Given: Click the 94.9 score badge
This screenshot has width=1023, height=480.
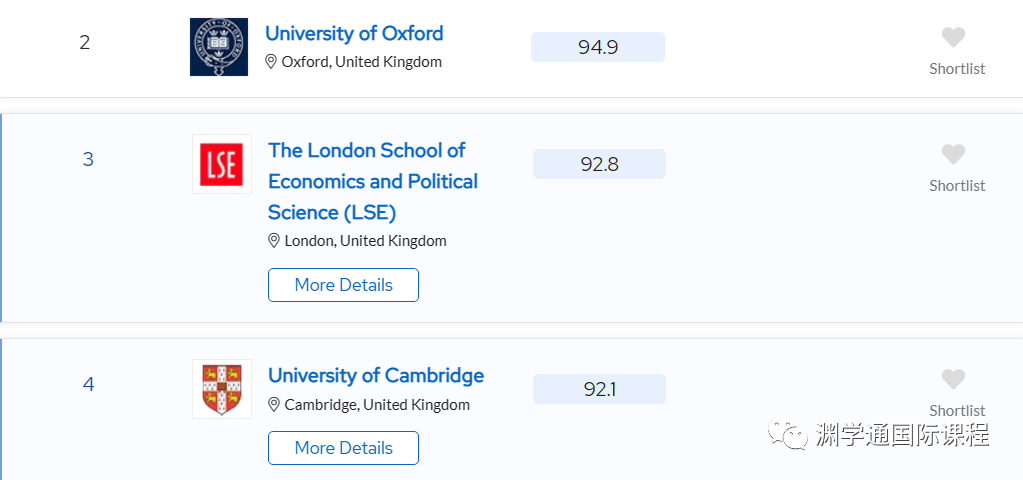Looking at the screenshot, I should coord(598,47).
